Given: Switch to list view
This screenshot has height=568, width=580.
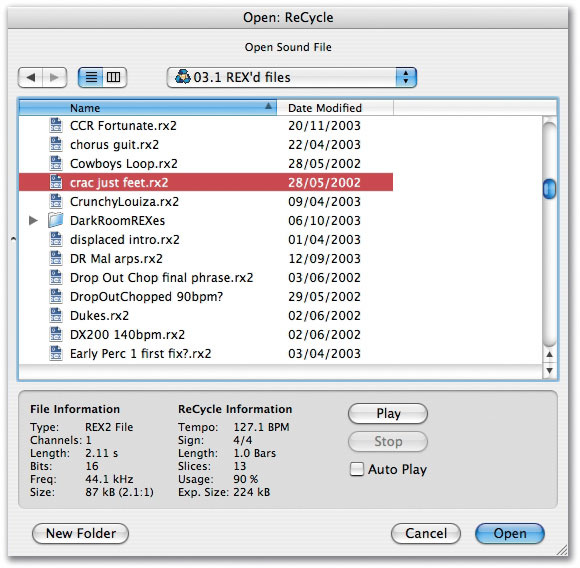Looking at the screenshot, I should pyautogui.click(x=91, y=77).
